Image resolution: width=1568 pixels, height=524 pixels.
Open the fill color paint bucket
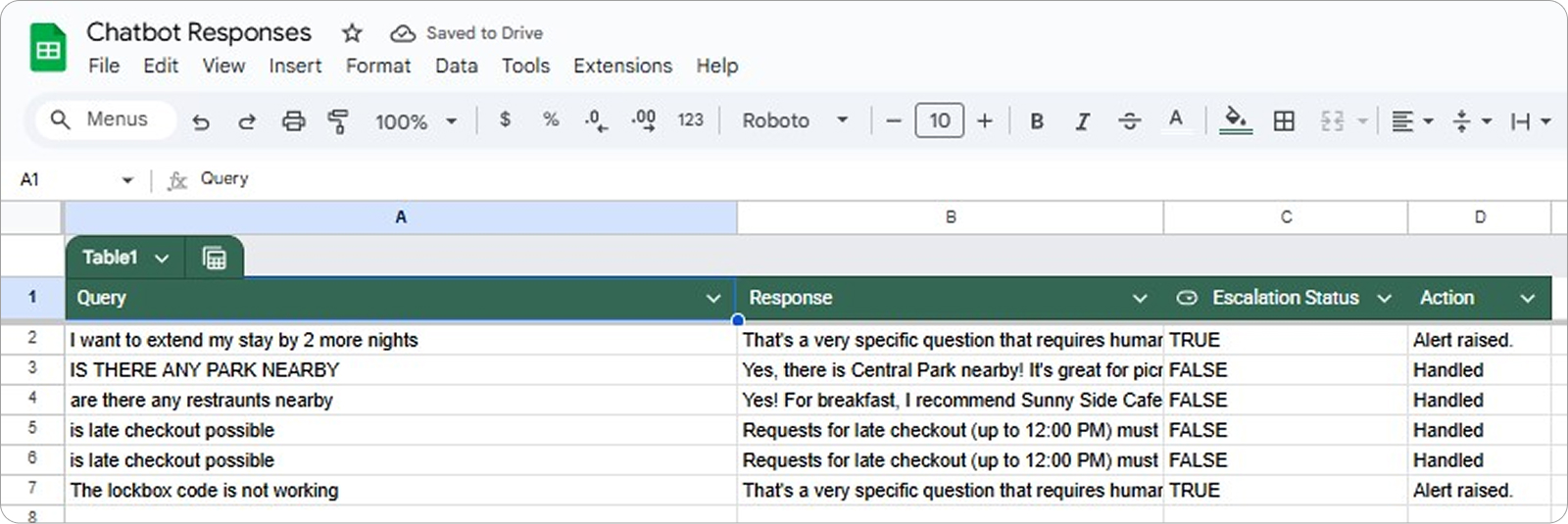coord(1235,119)
